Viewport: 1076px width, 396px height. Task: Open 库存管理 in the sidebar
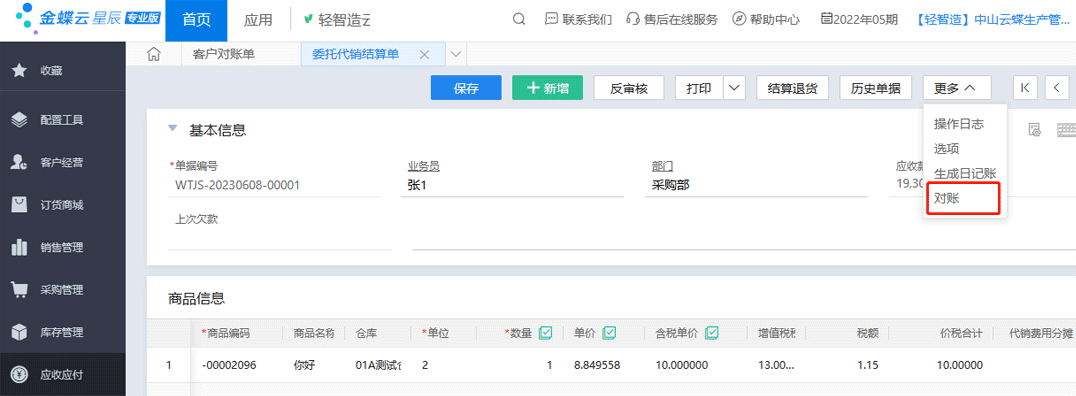[62, 332]
